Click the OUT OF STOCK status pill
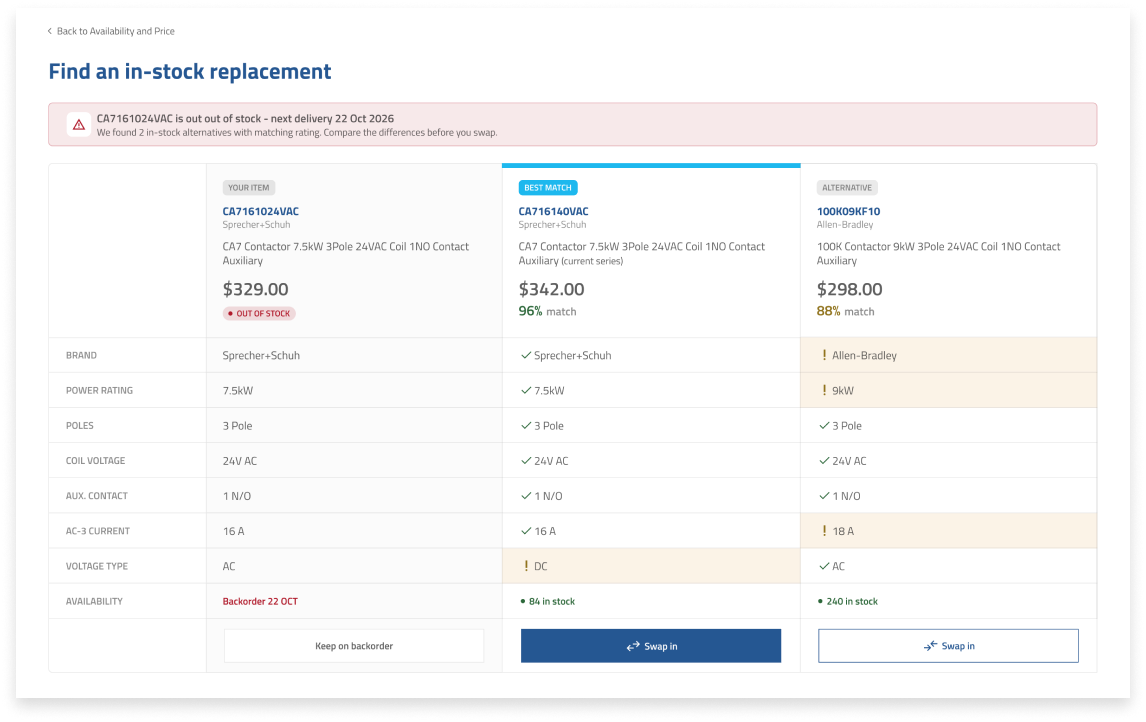This screenshot has width=1146, height=722. coord(259,314)
